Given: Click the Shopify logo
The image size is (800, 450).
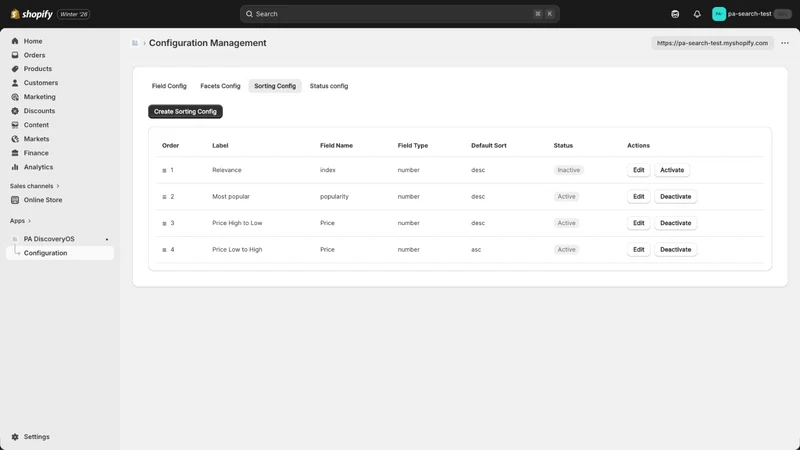Looking at the screenshot, I should click(32, 14).
